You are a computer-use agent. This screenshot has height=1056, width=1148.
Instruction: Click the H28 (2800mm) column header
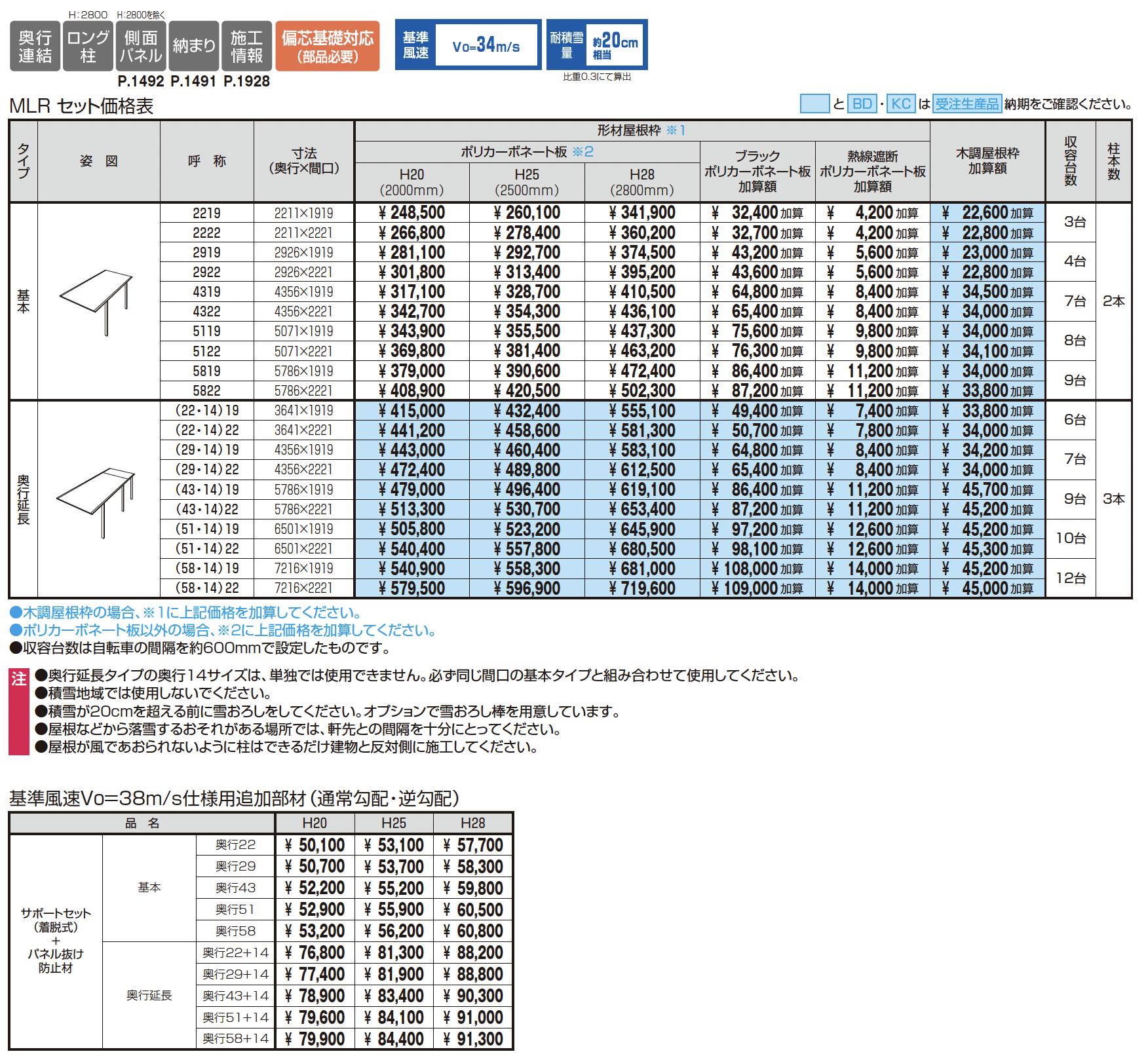coord(642,182)
